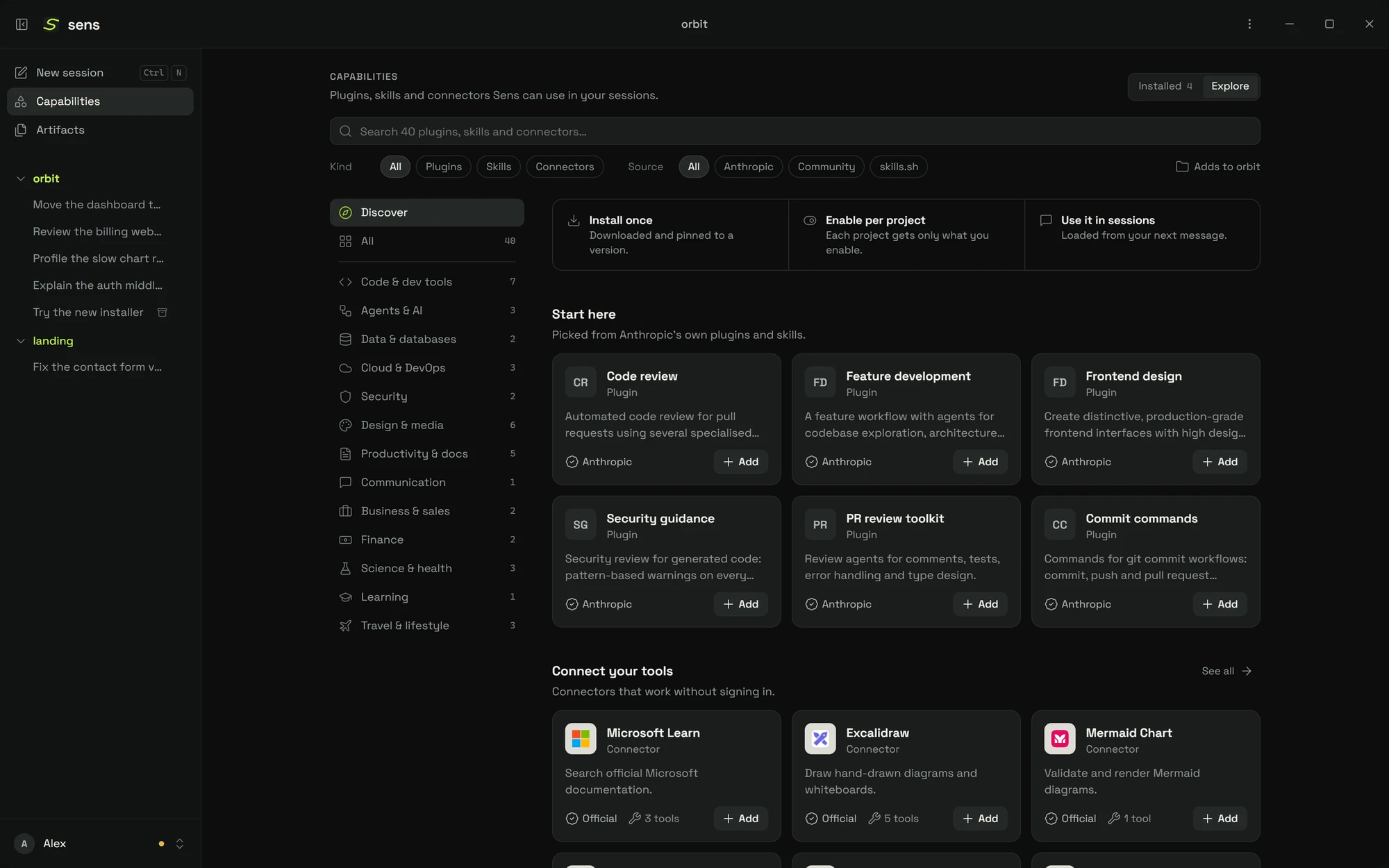Filter kind by Skills
This screenshot has width=1389, height=868.
coord(499,167)
